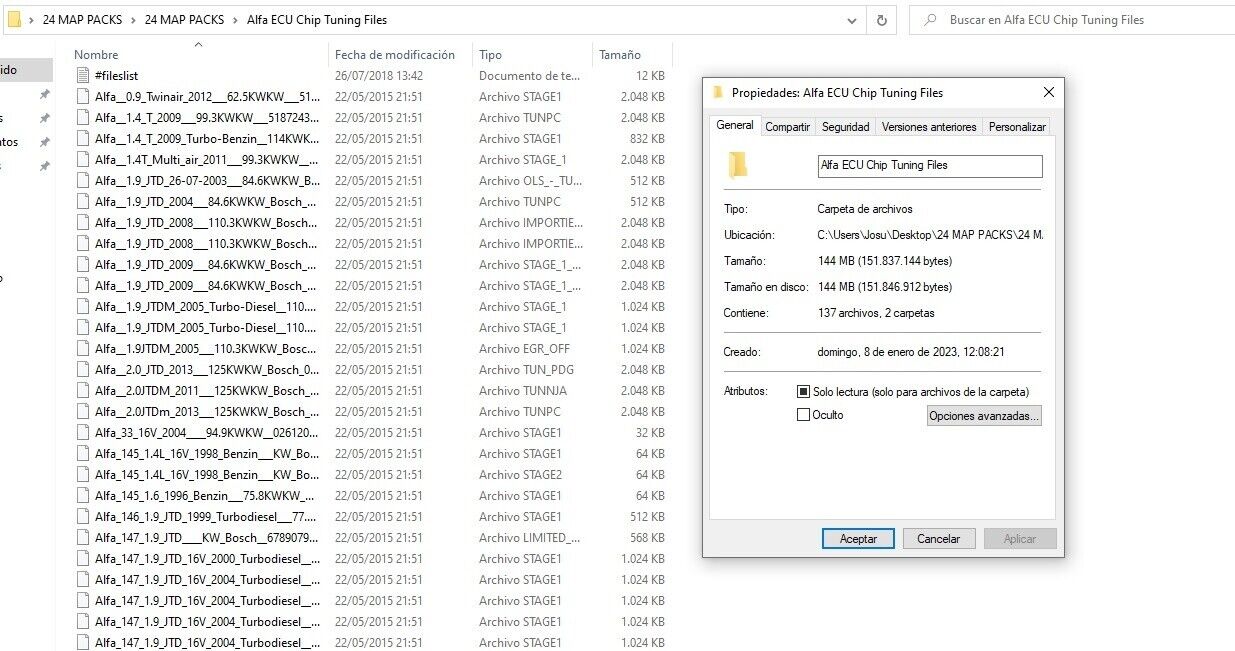Click the file icon of Alfa_145_1.6_1996_Benzin
1235x651 pixels.
click(x=84, y=496)
